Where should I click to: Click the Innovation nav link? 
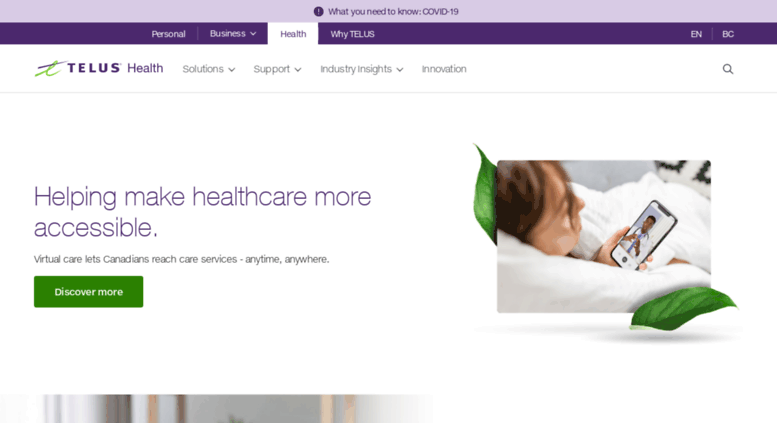click(444, 69)
